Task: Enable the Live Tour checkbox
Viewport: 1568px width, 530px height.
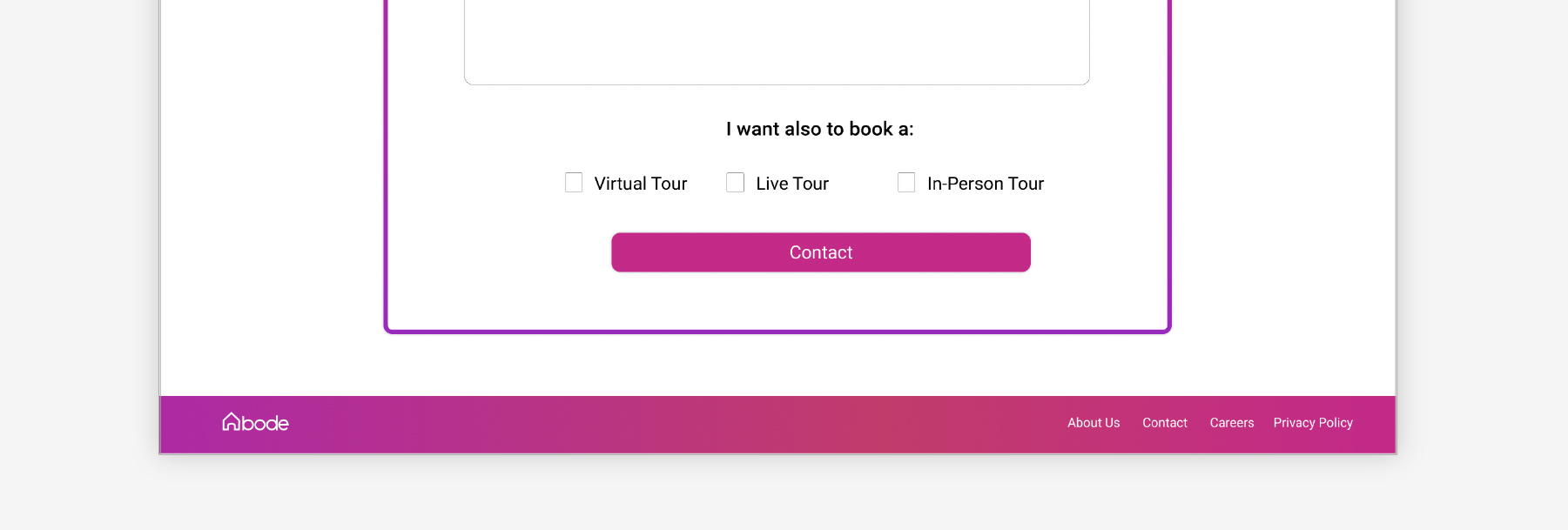Action: [736, 183]
